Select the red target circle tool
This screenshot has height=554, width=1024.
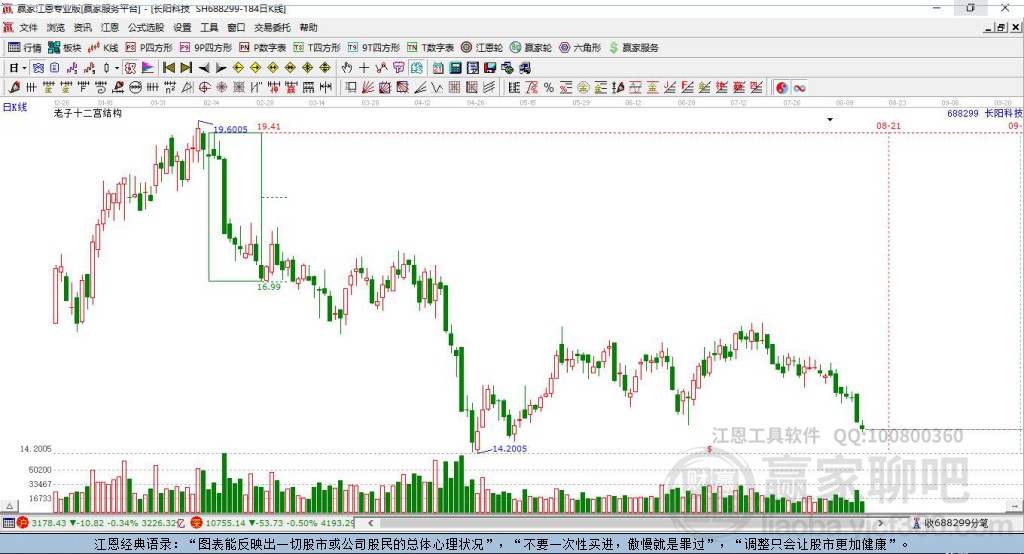click(204, 88)
